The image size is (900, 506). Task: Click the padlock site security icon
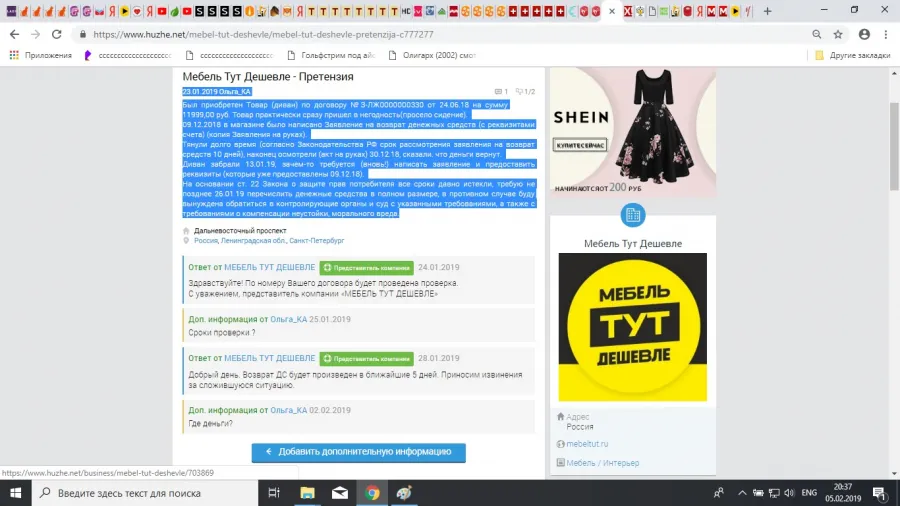(x=83, y=34)
